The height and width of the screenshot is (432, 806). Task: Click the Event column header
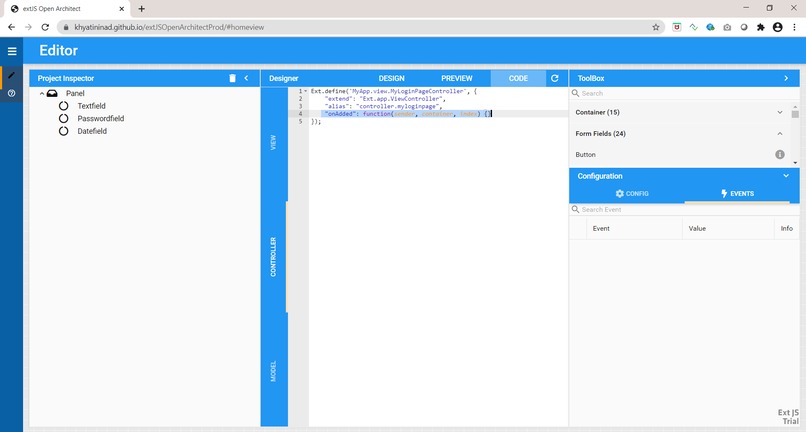click(x=634, y=228)
